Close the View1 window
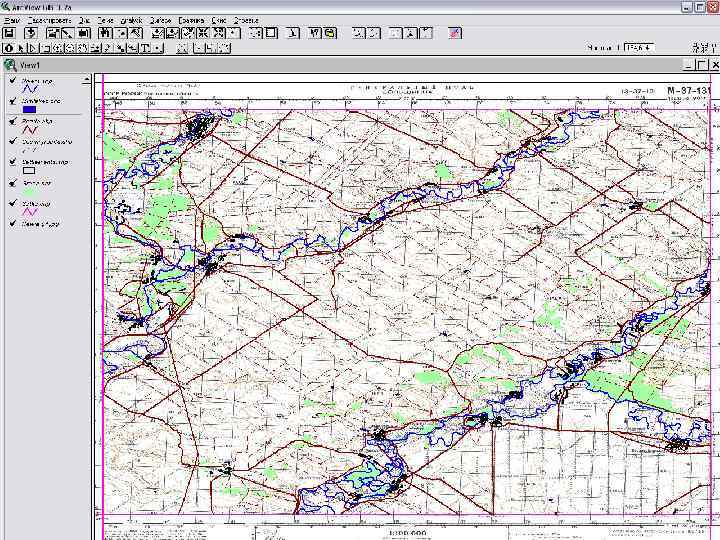Image resolution: width=720 pixels, height=540 pixels. [x=714, y=65]
